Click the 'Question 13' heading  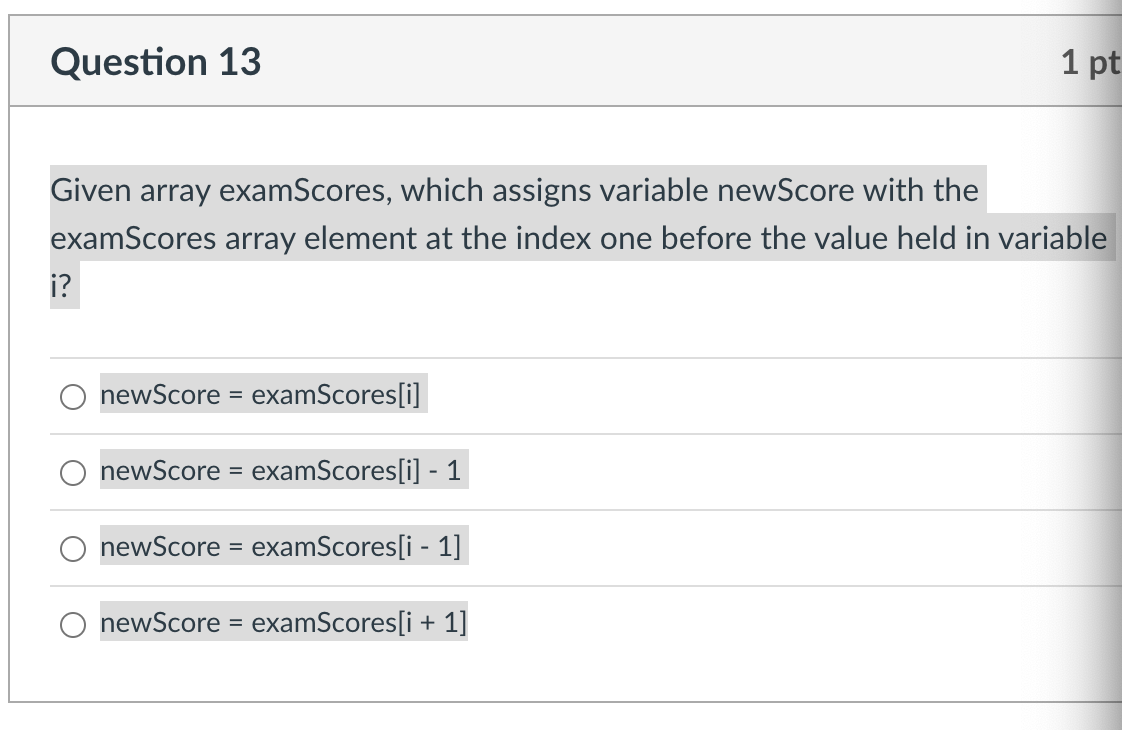[156, 62]
